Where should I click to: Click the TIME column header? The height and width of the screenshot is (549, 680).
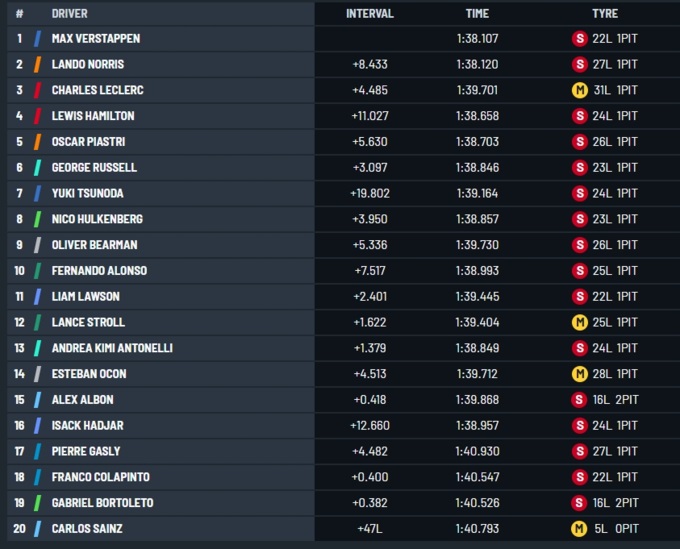coord(477,14)
